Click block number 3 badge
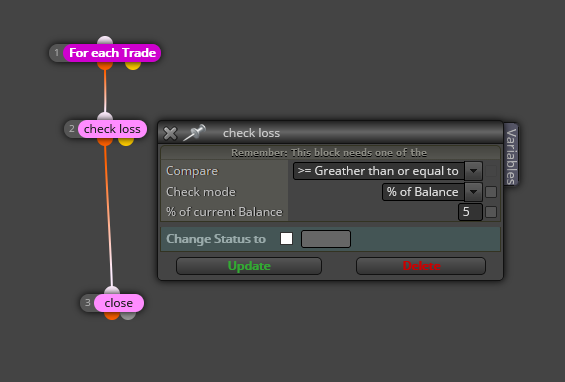The width and height of the screenshot is (565, 382). (88, 303)
